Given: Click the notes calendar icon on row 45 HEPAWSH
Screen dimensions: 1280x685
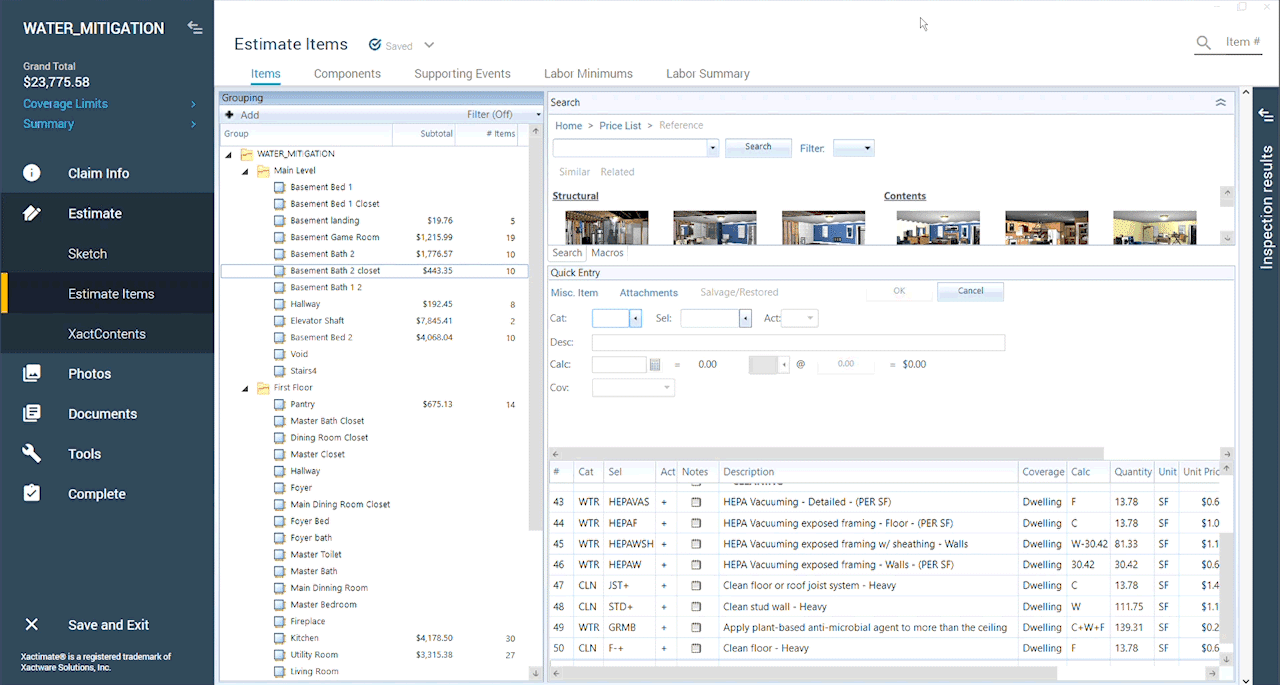Looking at the screenshot, I should tap(695, 543).
